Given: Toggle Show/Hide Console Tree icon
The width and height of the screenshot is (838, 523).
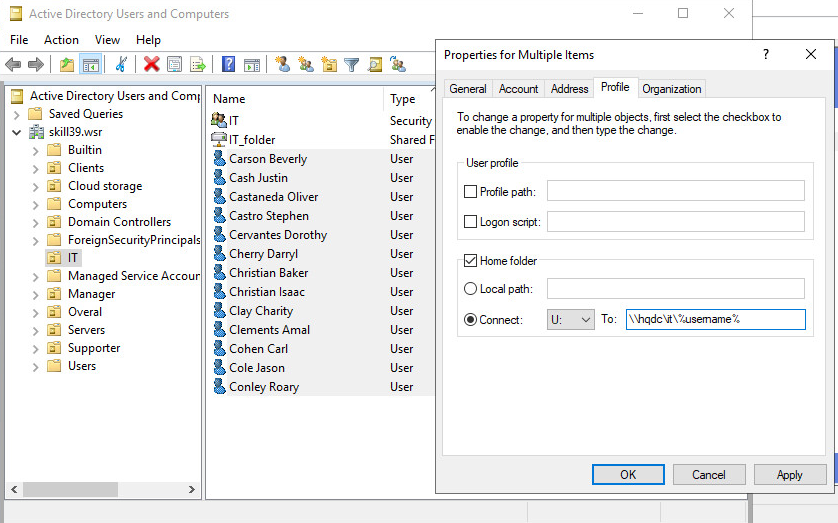Looking at the screenshot, I should pos(90,65).
